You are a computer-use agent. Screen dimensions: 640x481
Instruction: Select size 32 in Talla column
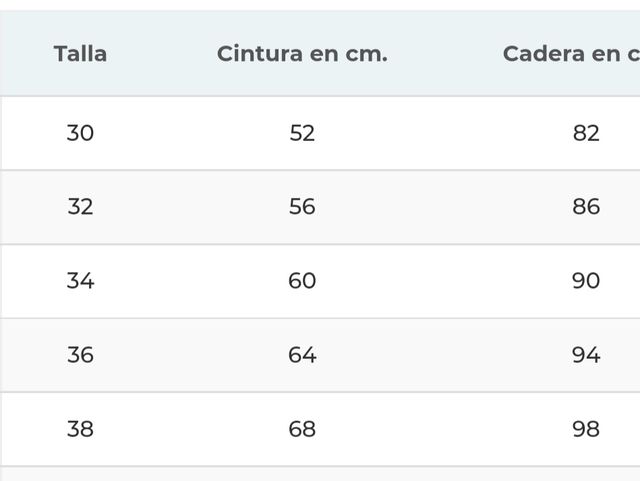[x=80, y=207]
